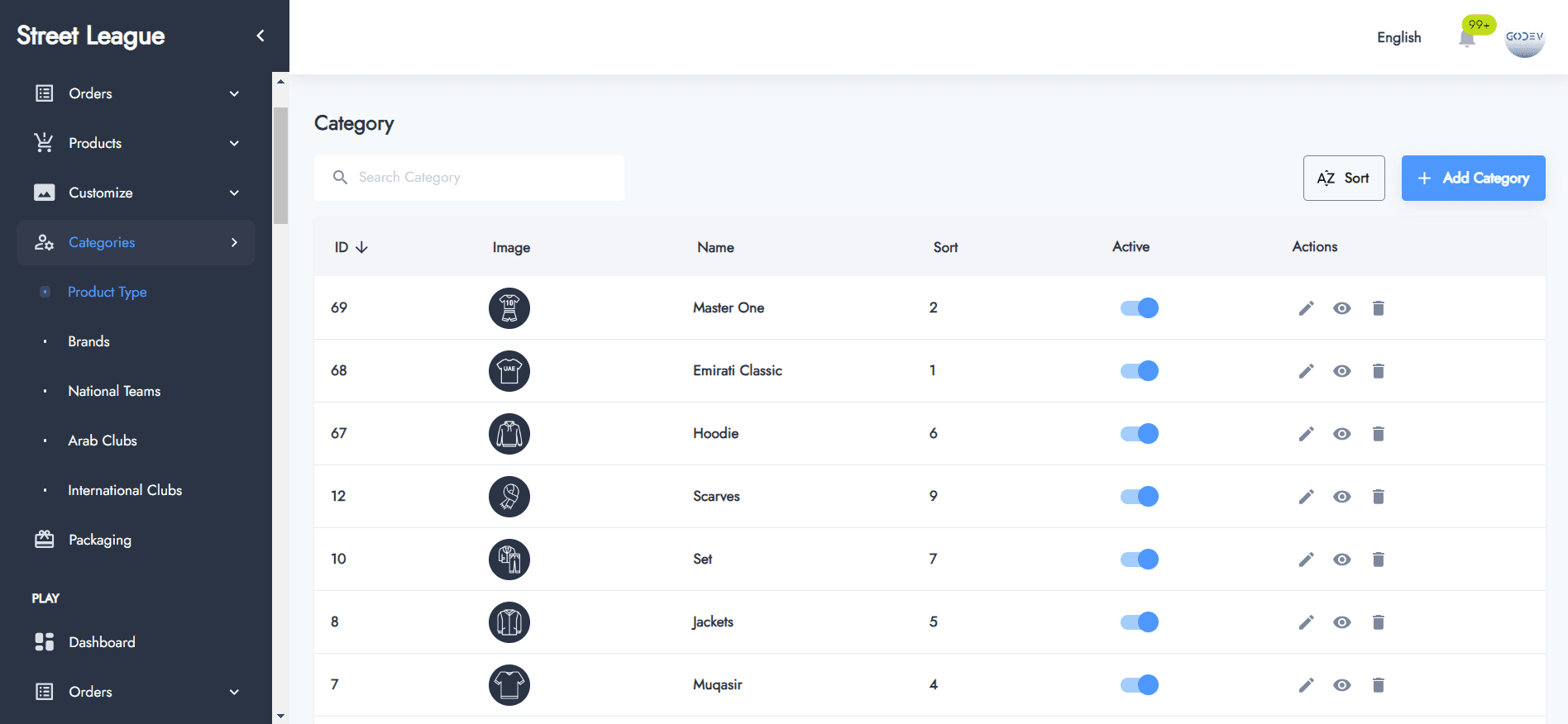This screenshot has height=724, width=1568.
Task: Edit the Master One category
Action: tap(1306, 308)
